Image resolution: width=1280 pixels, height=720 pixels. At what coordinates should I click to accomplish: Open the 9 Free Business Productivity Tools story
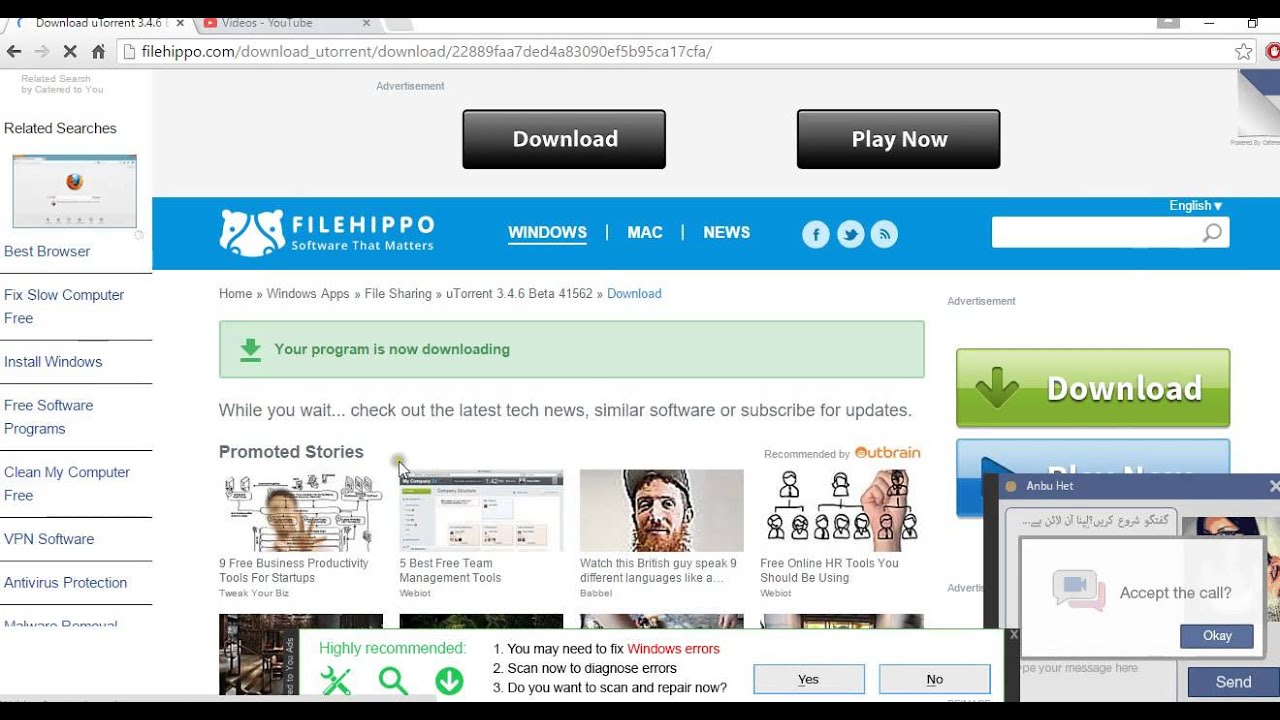tap(301, 534)
